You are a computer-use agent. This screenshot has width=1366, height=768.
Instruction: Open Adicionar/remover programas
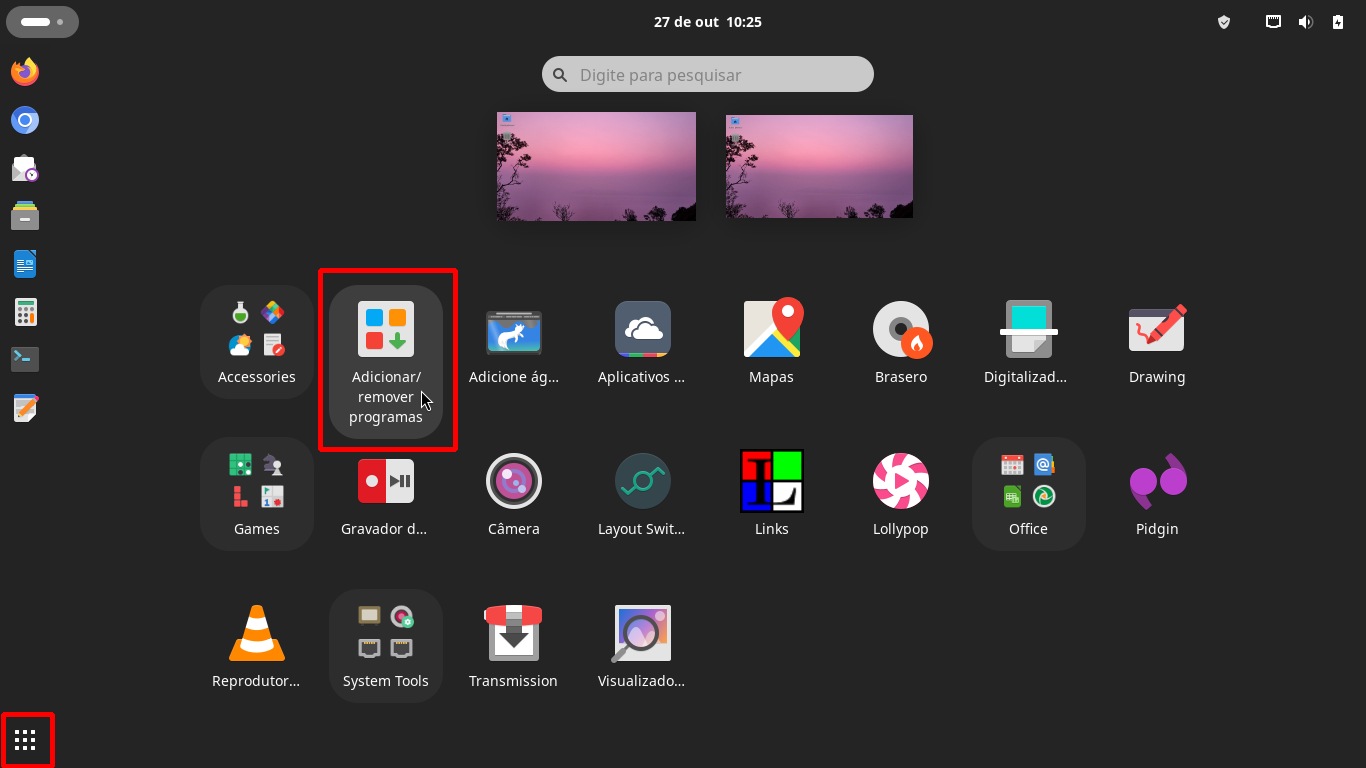[386, 330]
